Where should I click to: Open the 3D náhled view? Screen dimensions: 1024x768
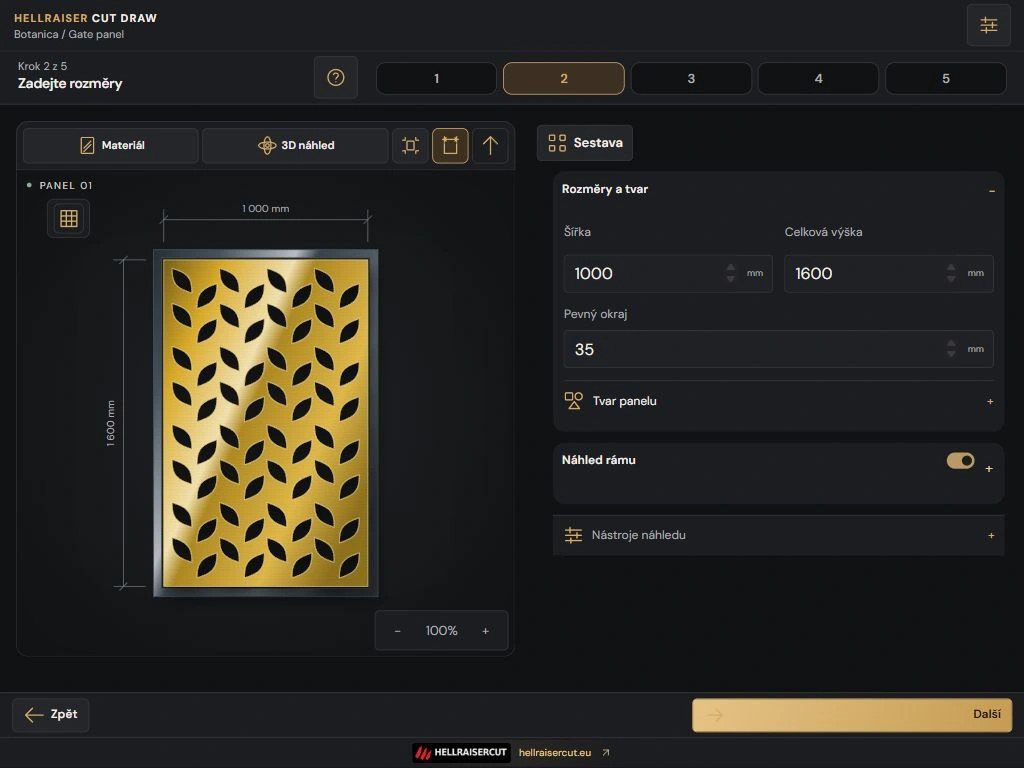click(x=295, y=145)
